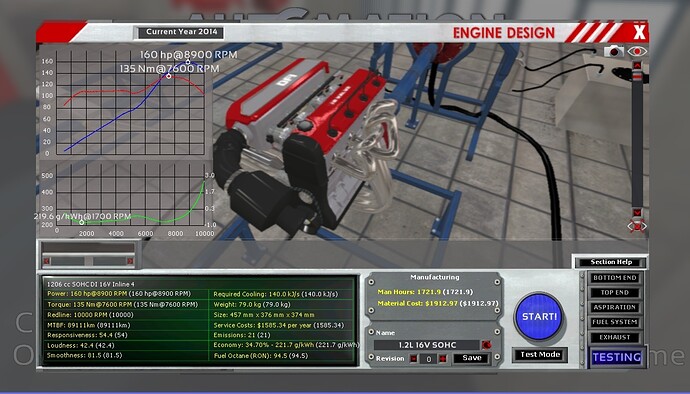
Task: Click the zoom slider up arrow
Action: [x=637, y=65]
